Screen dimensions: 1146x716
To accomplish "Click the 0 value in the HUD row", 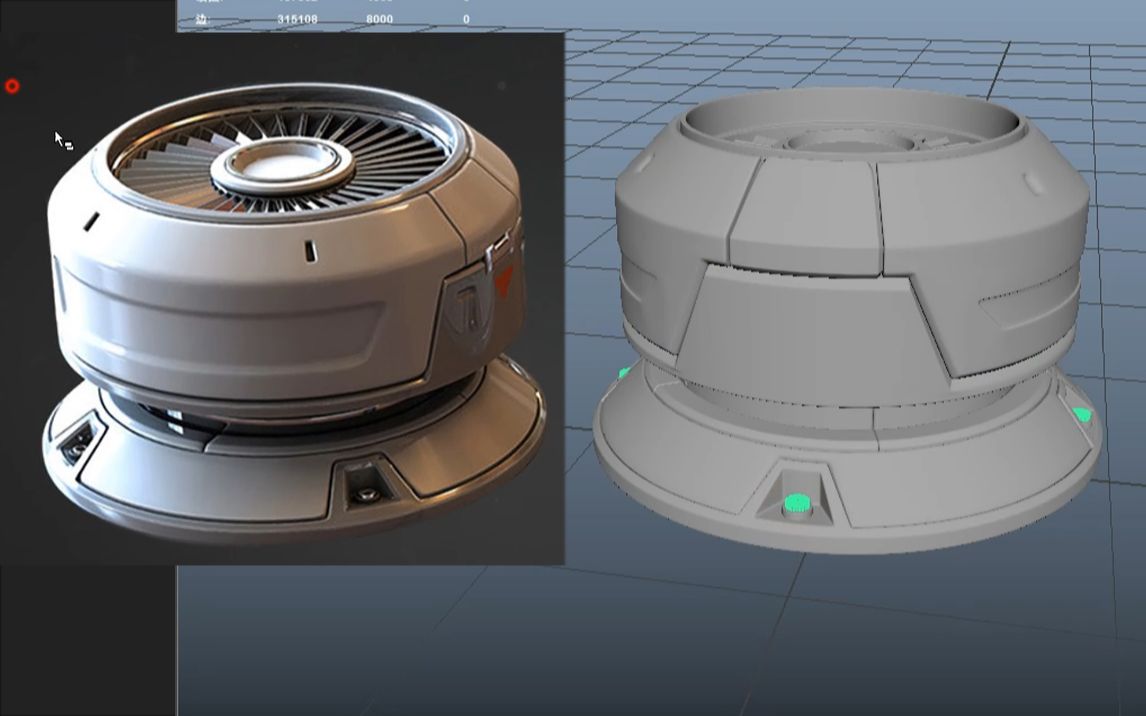I will pyautogui.click(x=467, y=17).
